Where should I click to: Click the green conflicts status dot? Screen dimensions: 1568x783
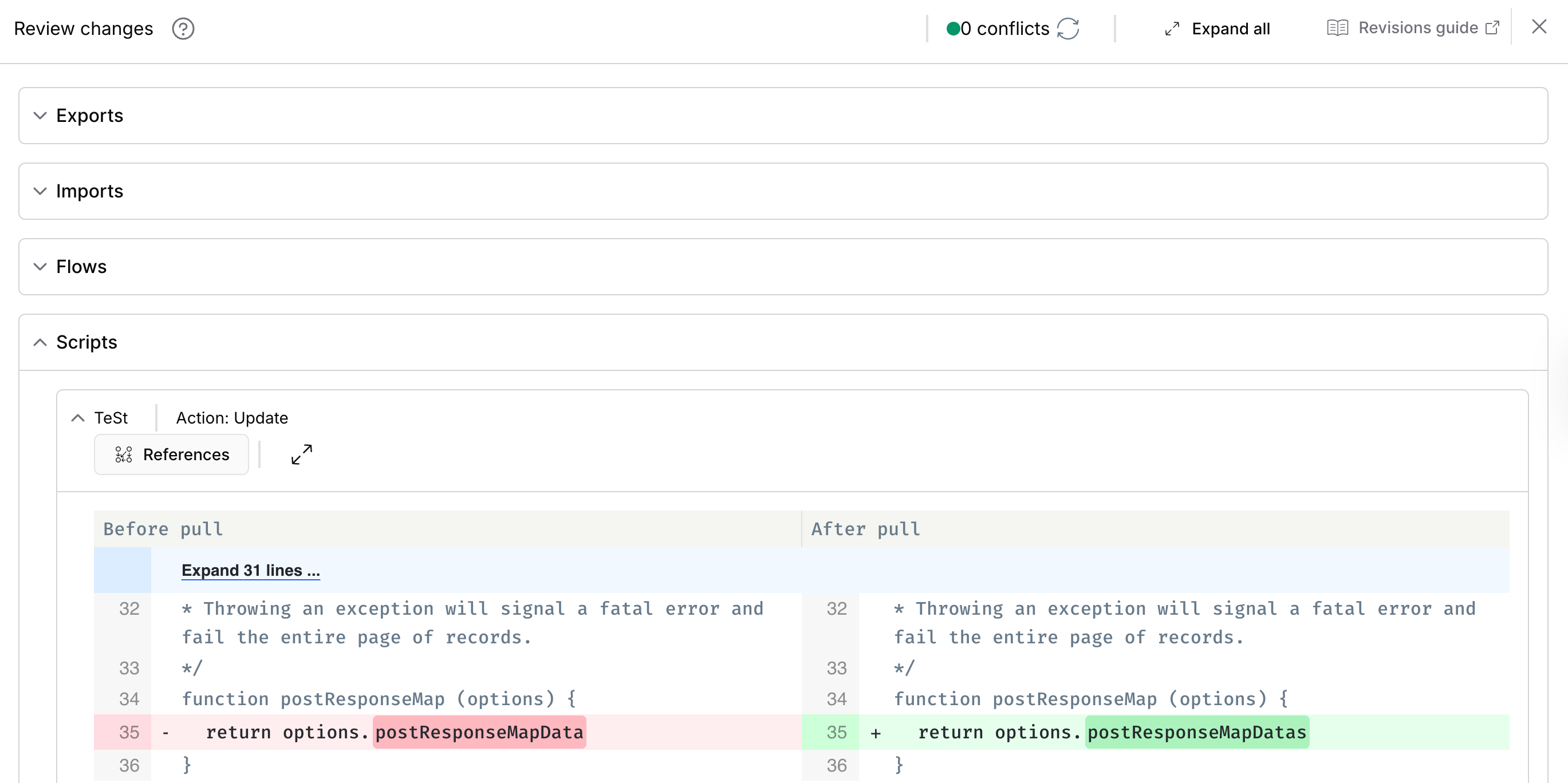pyautogui.click(x=953, y=29)
